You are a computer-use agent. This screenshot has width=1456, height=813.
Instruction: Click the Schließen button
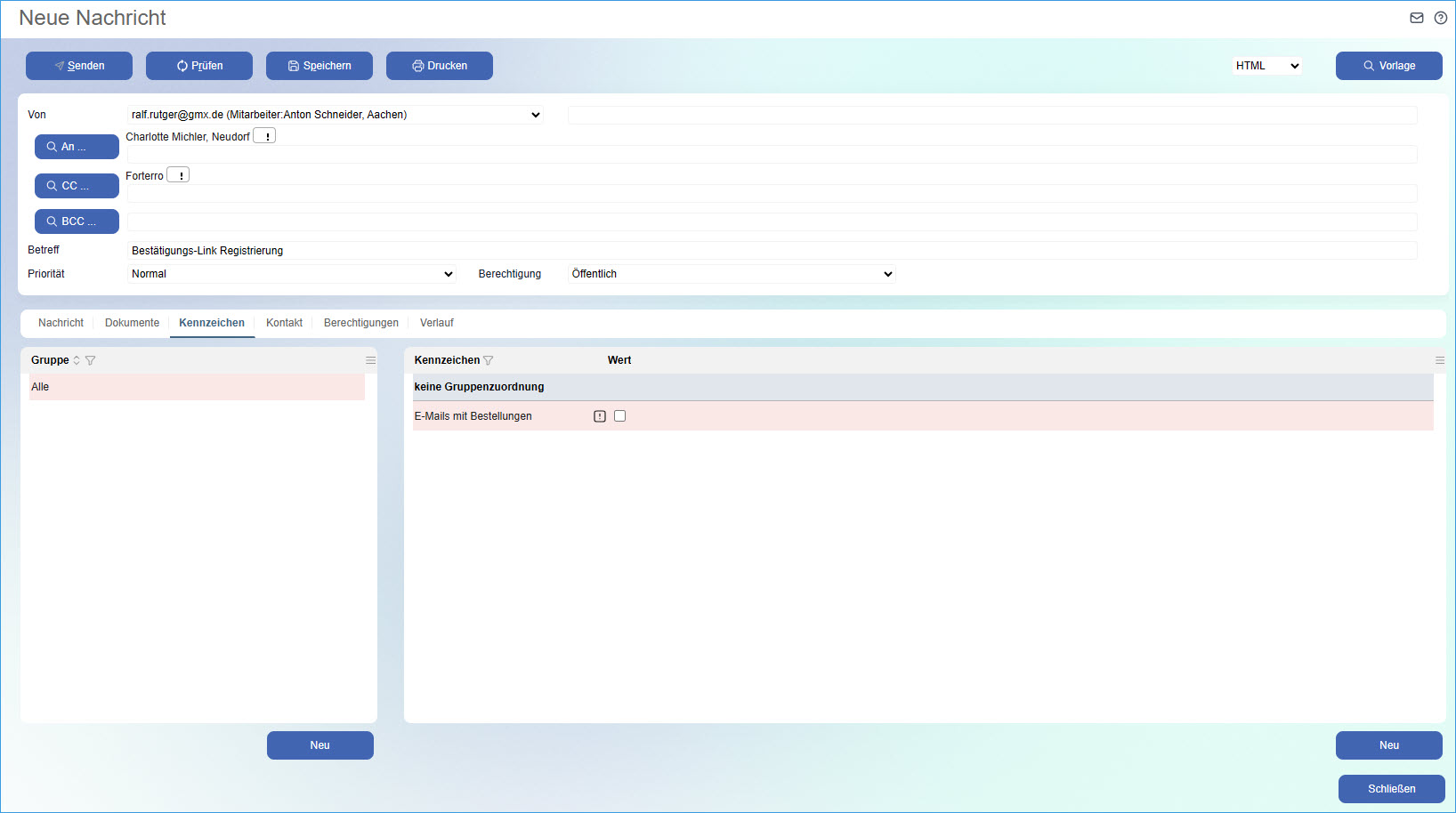[x=1391, y=788]
